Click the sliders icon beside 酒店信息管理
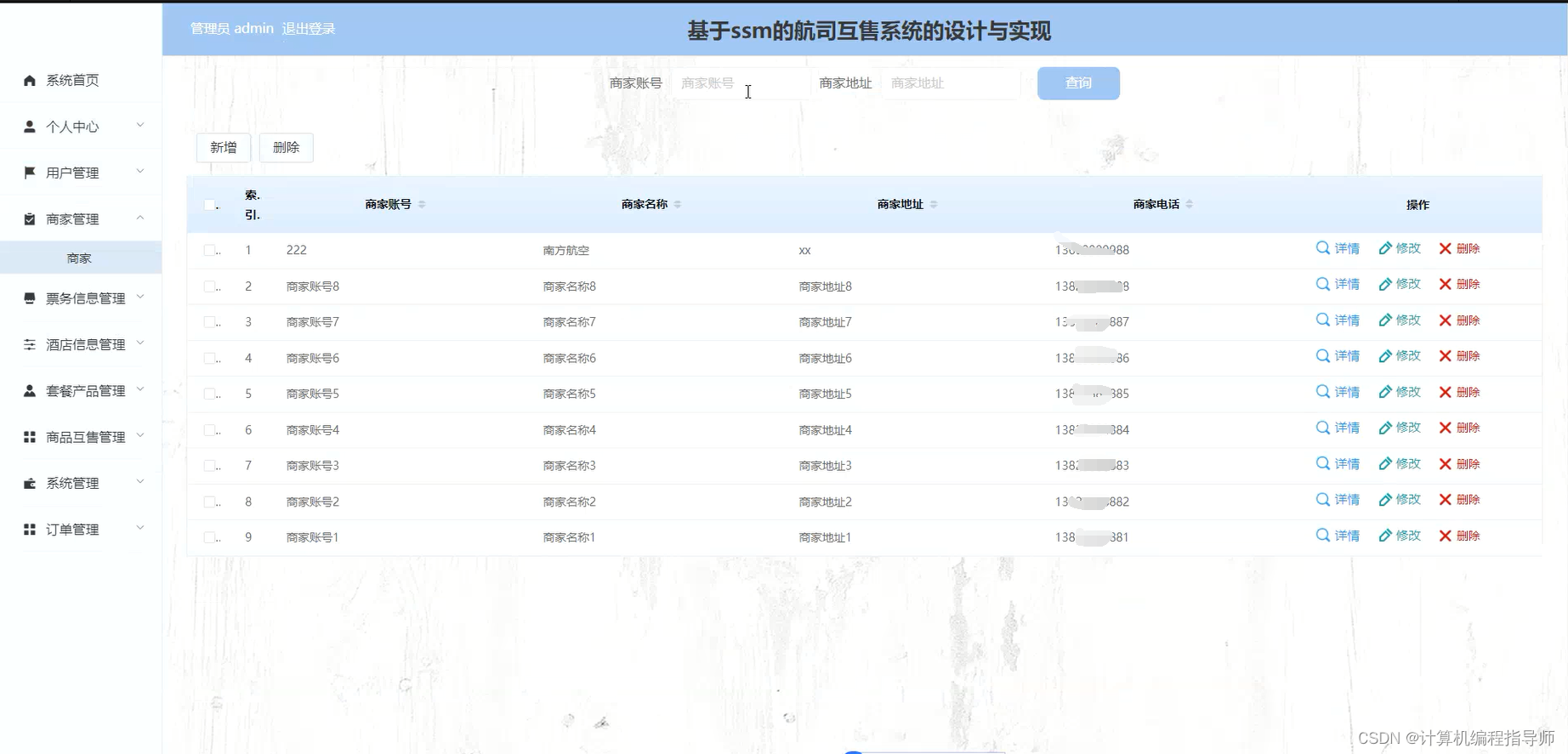 click(30, 344)
